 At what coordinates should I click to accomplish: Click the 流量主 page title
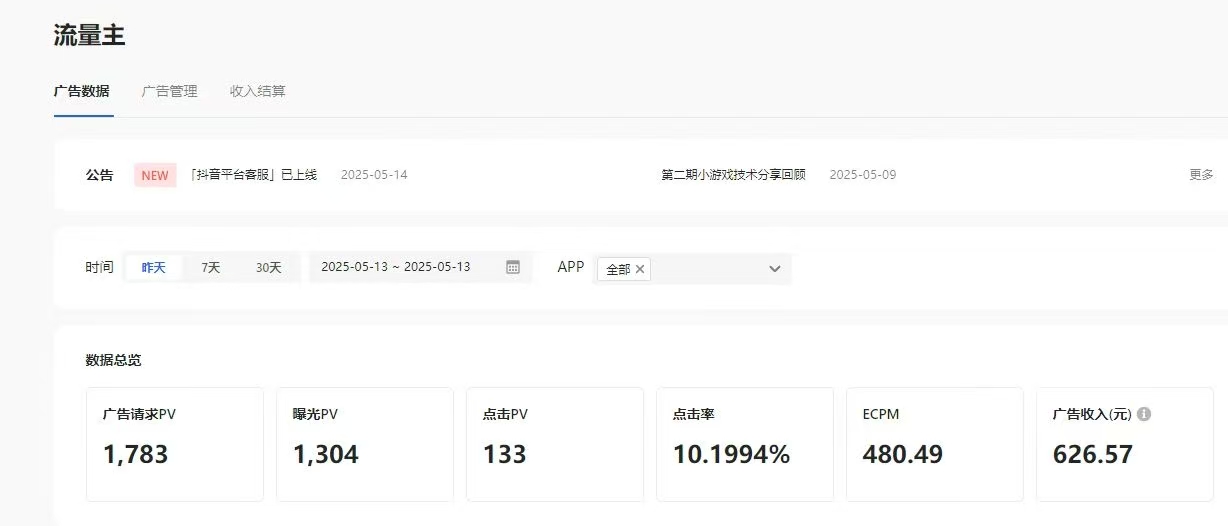click(x=89, y=35)
